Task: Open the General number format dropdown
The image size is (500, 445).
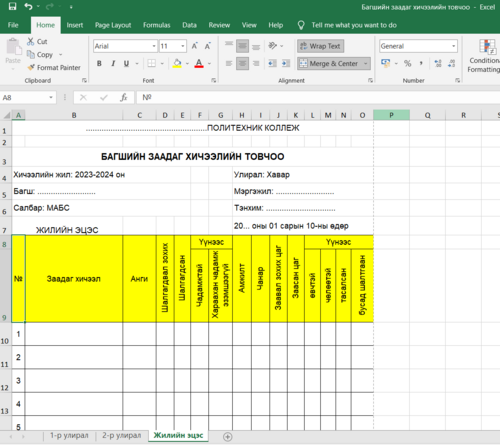Action: coord(454,46)
